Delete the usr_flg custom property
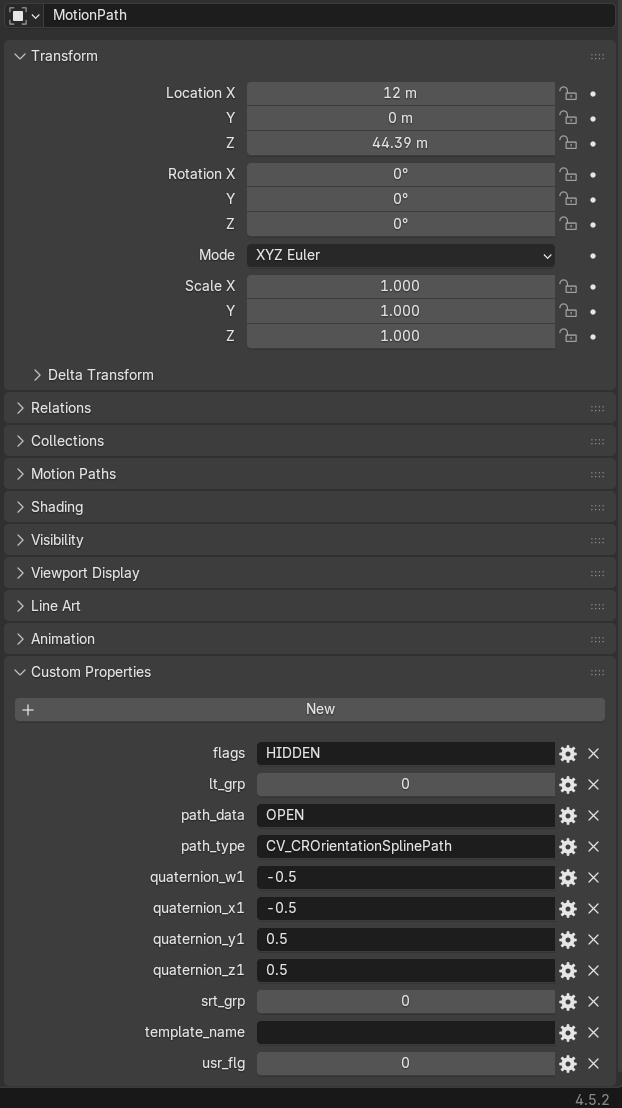This screenshot has height=1108, width=622. click(593, 1063)
